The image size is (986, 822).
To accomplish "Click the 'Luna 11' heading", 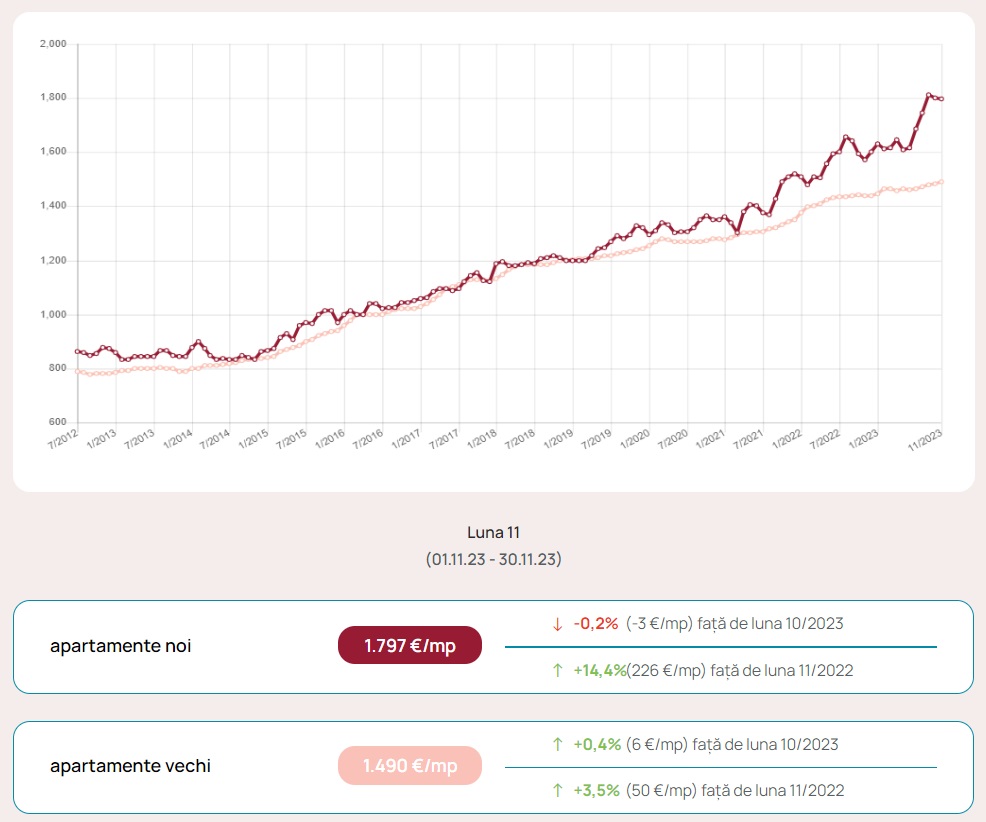I will point(493,532).
